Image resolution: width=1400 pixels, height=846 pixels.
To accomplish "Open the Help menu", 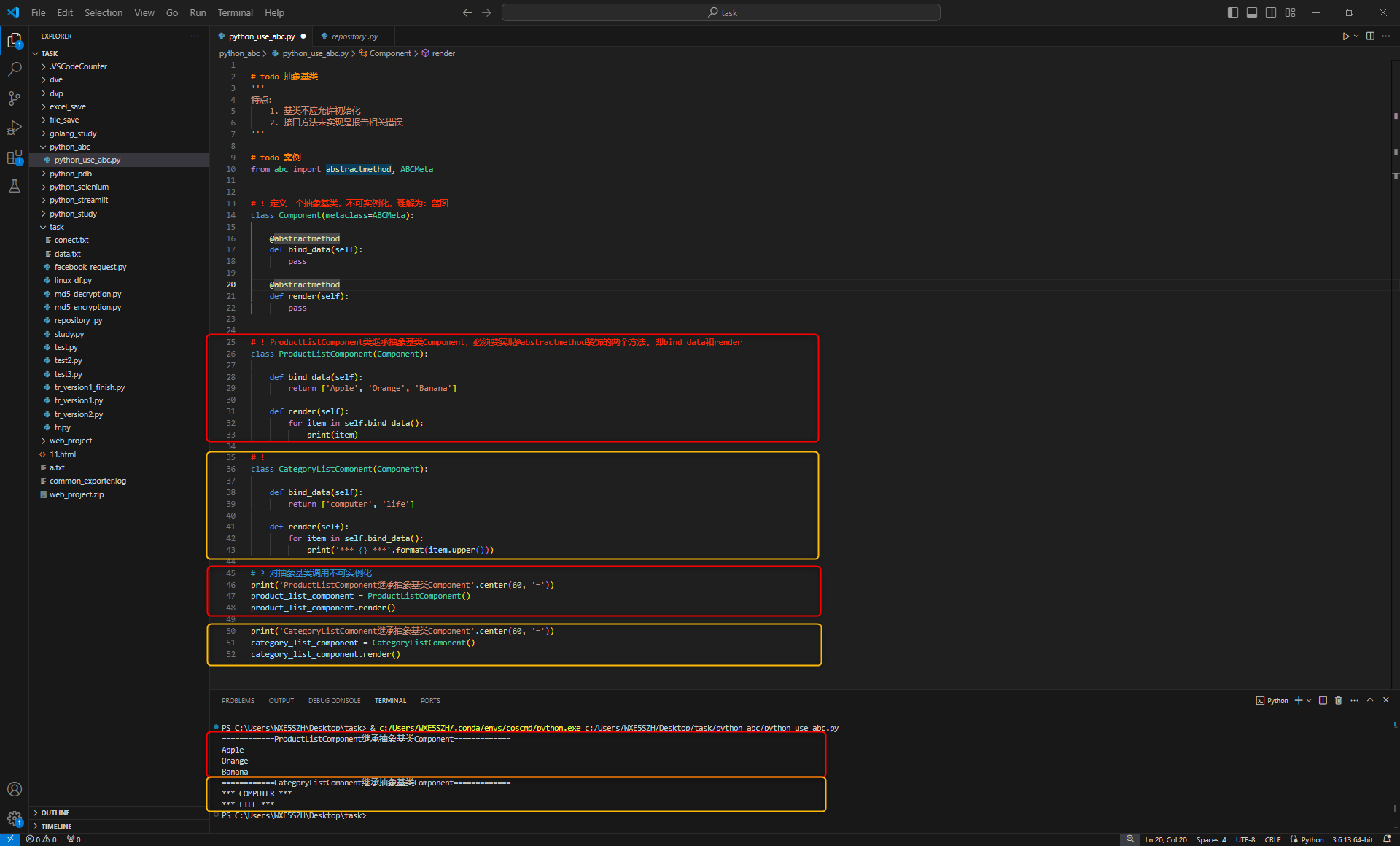I will [275, 12].
